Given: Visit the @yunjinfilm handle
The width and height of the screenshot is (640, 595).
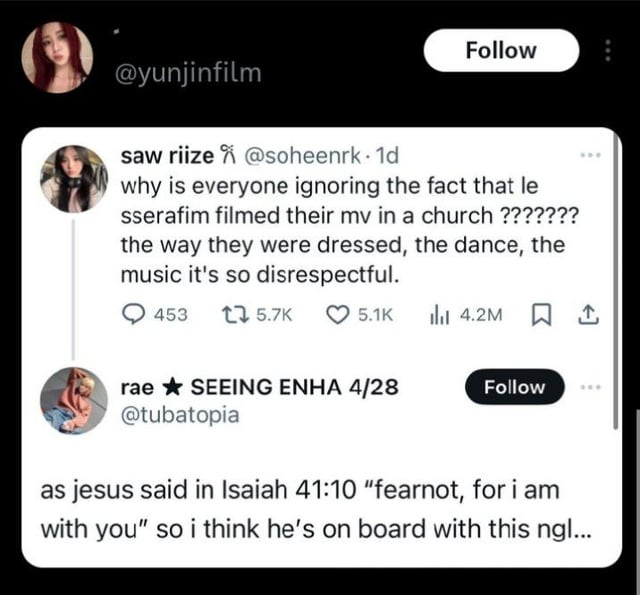Looking at the screenshot, I should [x=189, y=72].
